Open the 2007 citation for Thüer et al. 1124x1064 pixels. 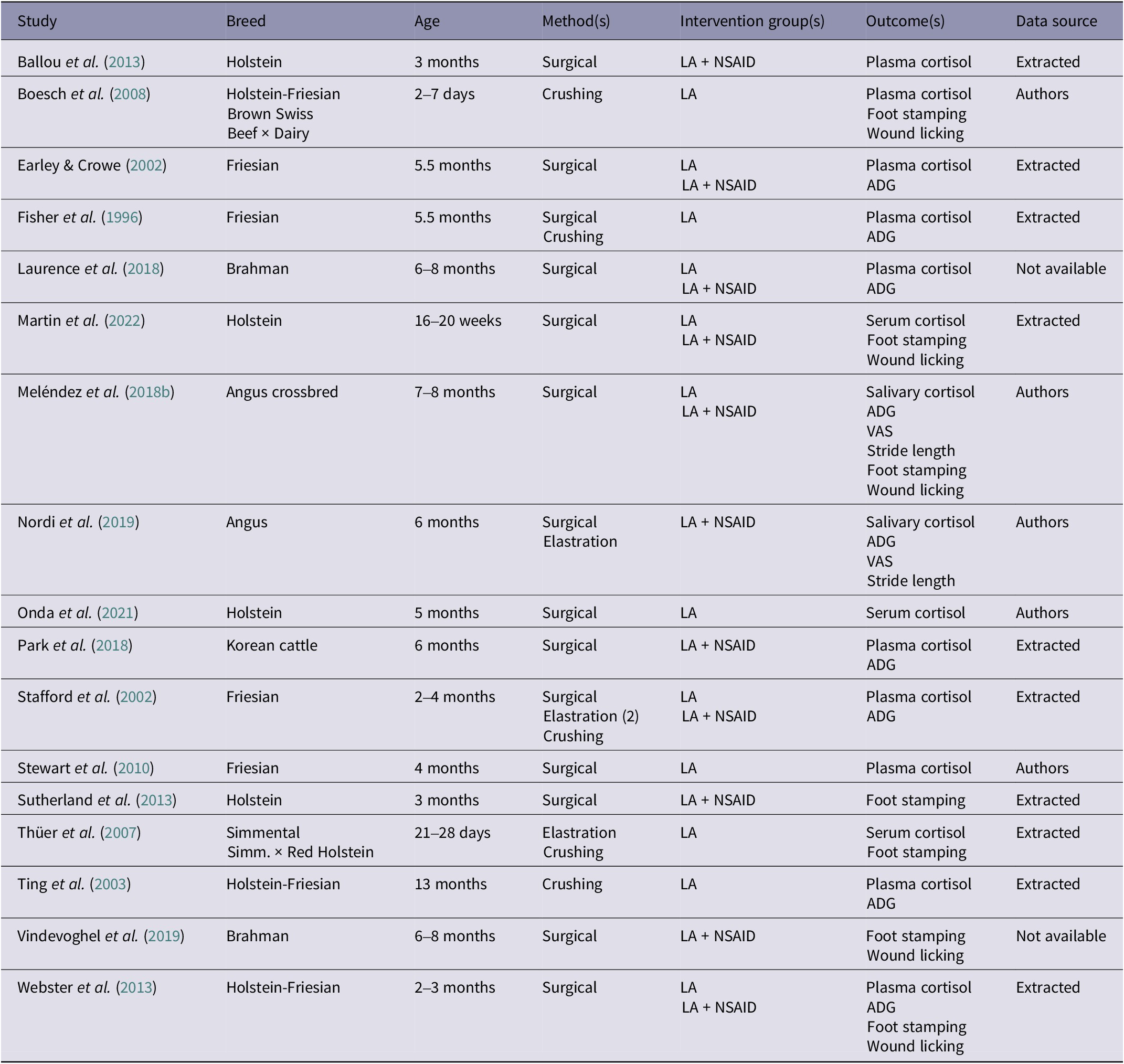click(120, 833)
